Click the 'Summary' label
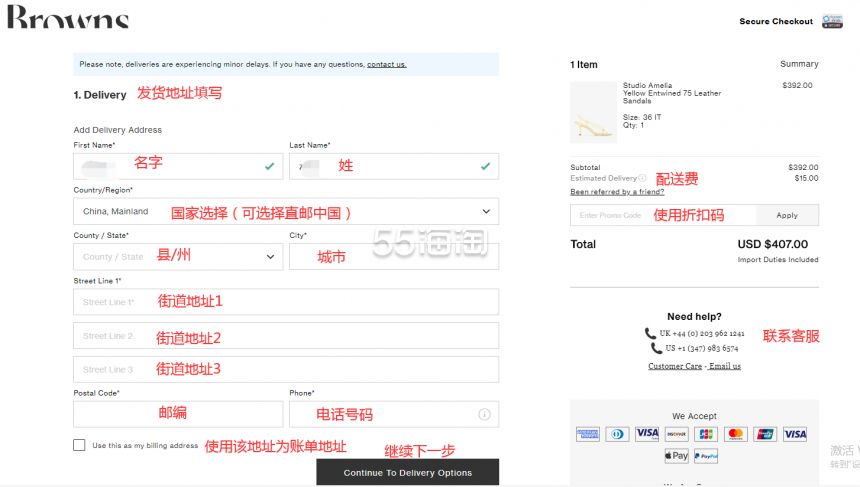 point(799,64)
